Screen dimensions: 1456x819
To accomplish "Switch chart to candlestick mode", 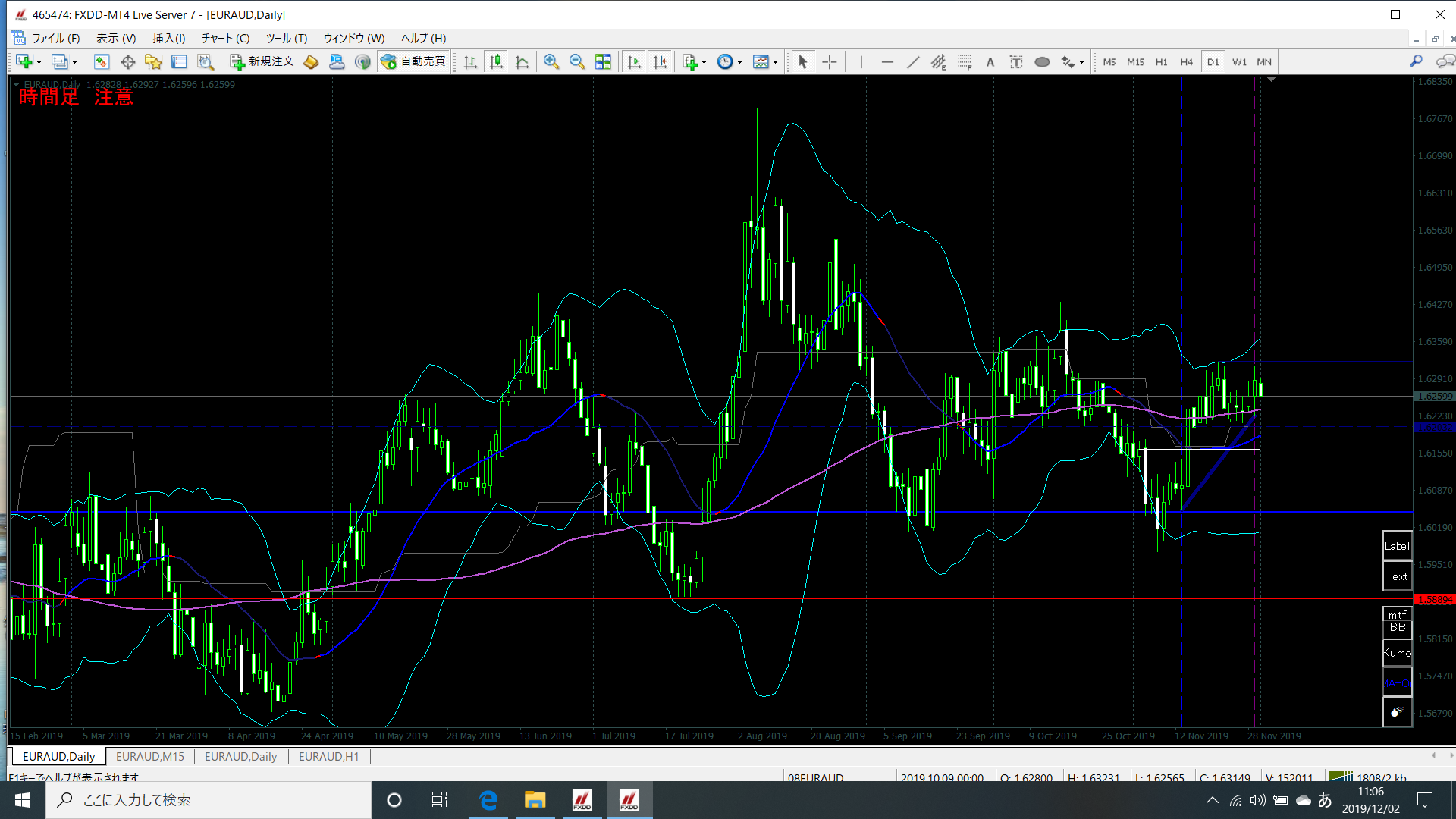I will [496, 62].
